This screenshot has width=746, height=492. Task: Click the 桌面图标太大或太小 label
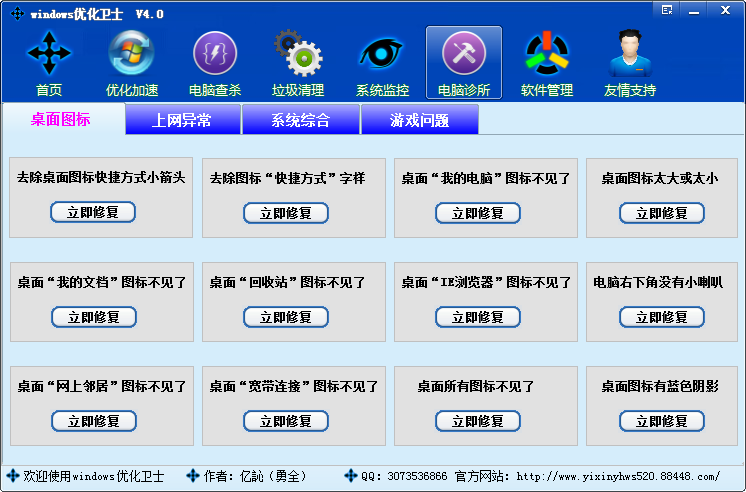tap(660, 178)
